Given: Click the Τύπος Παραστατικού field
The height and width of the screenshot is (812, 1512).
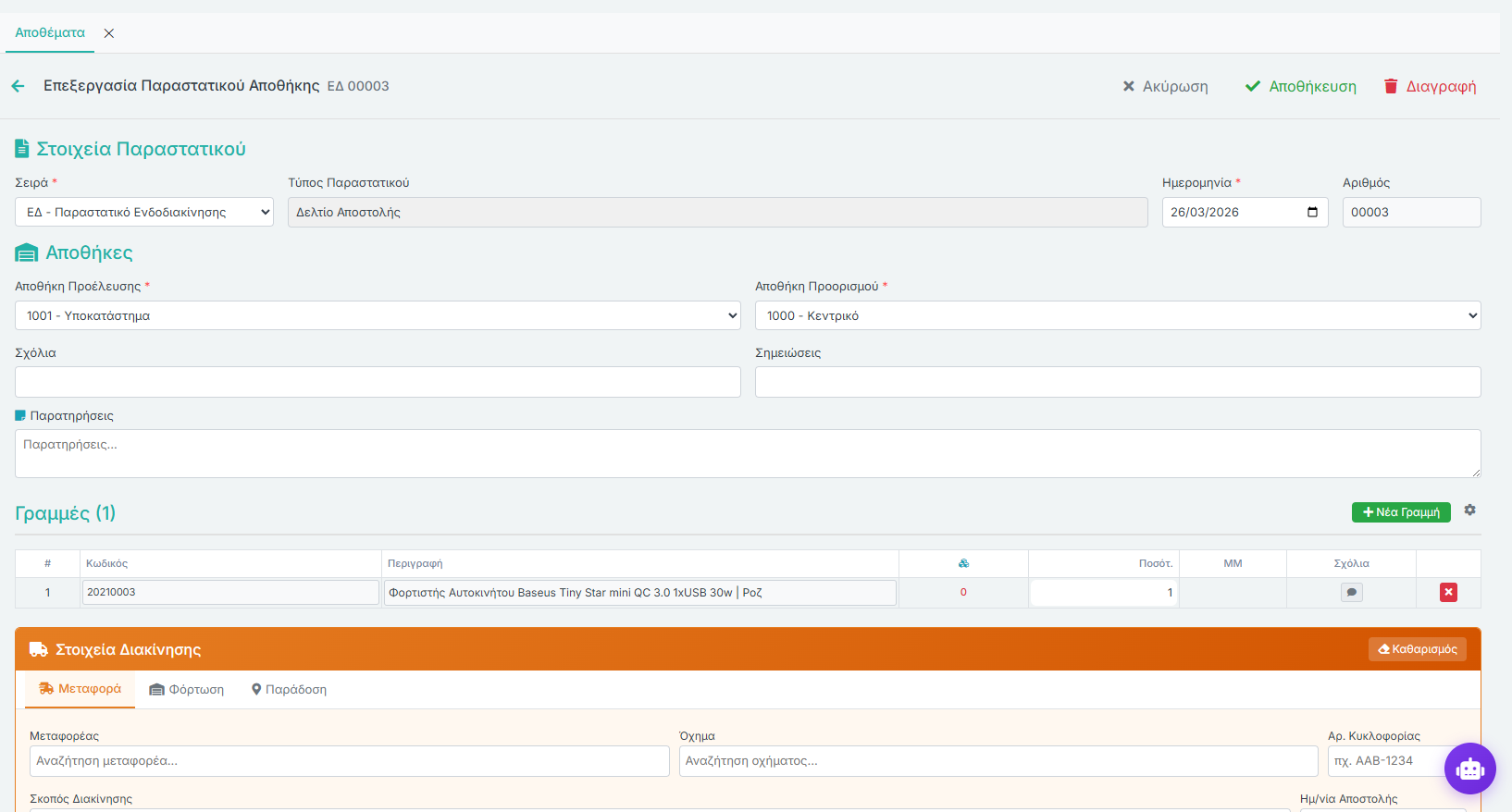Looking at the screenshot, I should (x=718, y=212).
